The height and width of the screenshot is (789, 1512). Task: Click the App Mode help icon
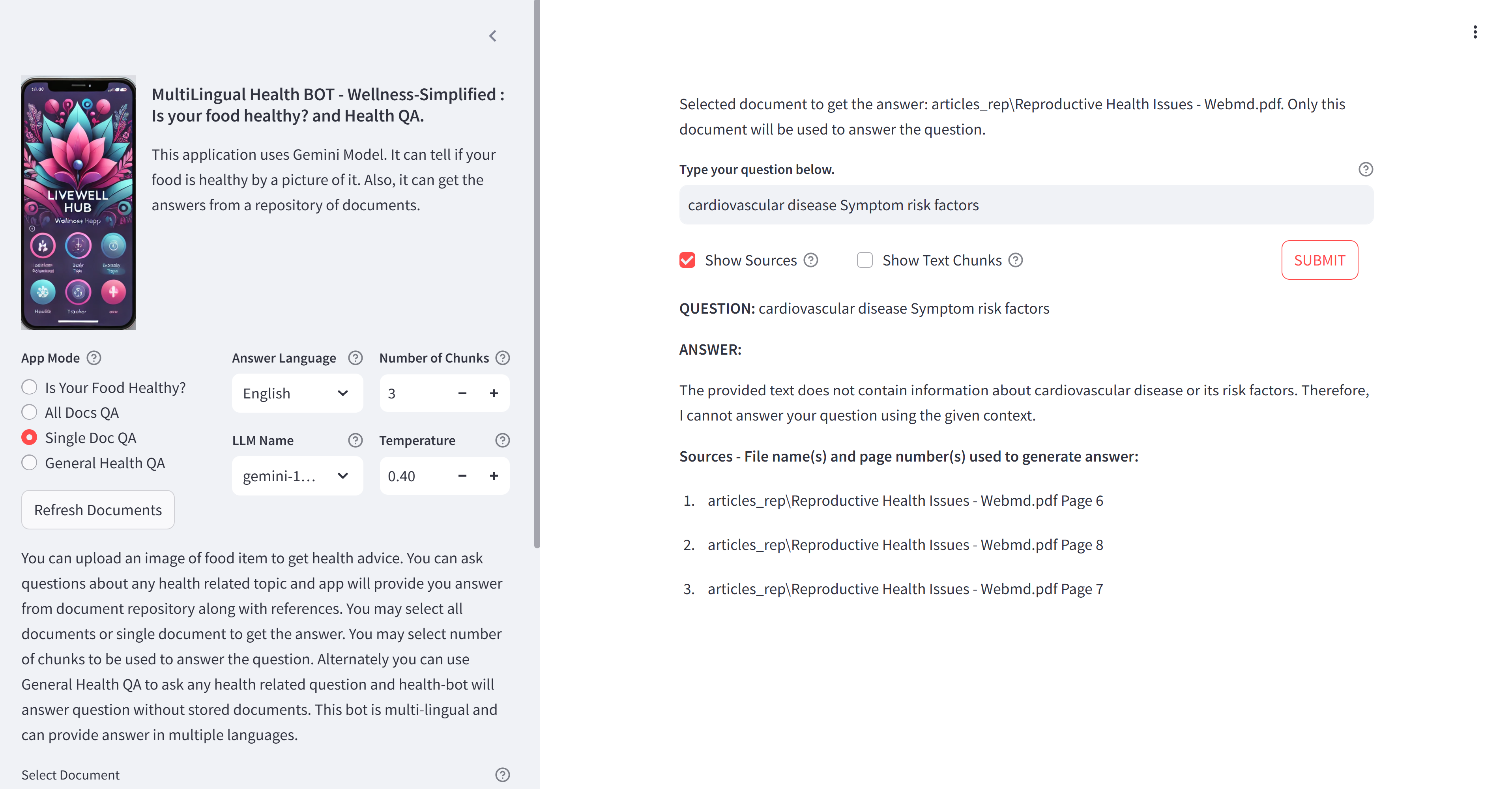pyautogui.click(x=94, y=357)
